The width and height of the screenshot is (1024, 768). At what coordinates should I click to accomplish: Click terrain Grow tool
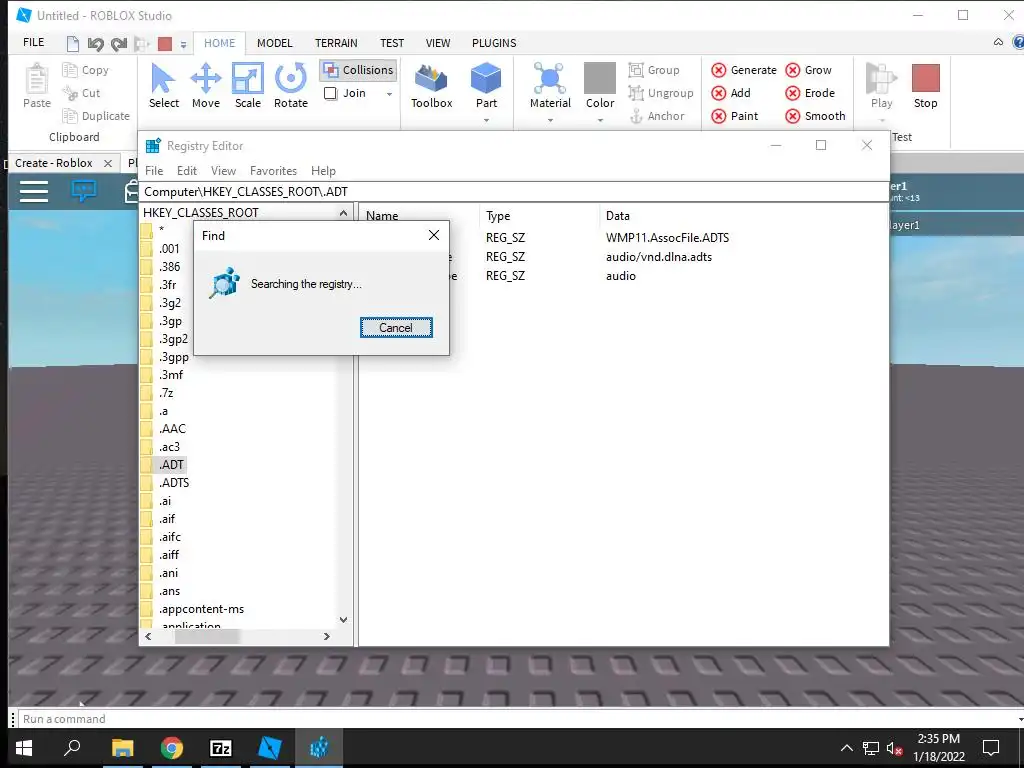808,70
